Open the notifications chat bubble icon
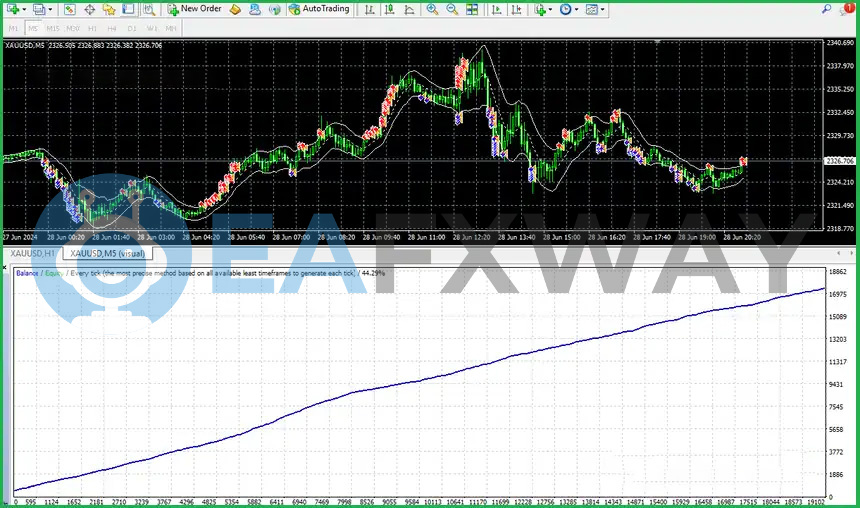This screenshot has height=508, width=860. (847, 9)
